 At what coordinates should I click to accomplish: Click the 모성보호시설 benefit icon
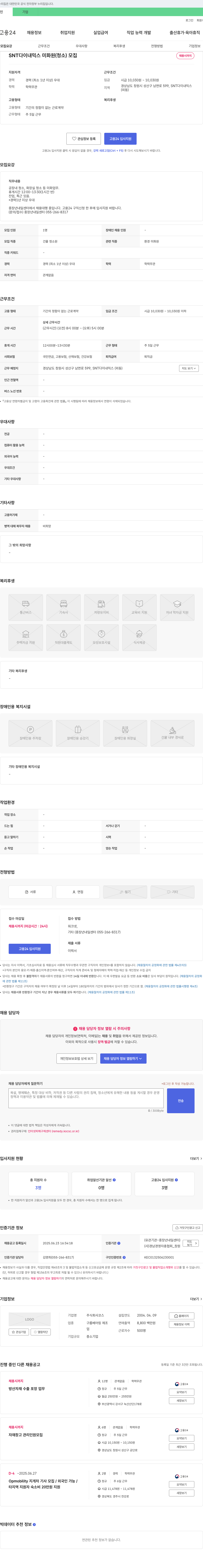[101, 637]
